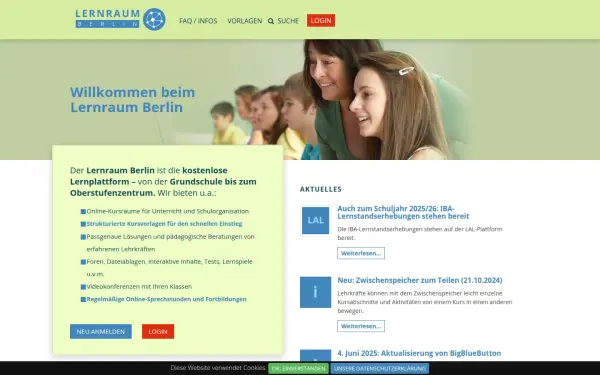This screenshot has height=375, width=600.
Task: Click the icon beside BigBlueButton news
Action: tap(315, 355)
